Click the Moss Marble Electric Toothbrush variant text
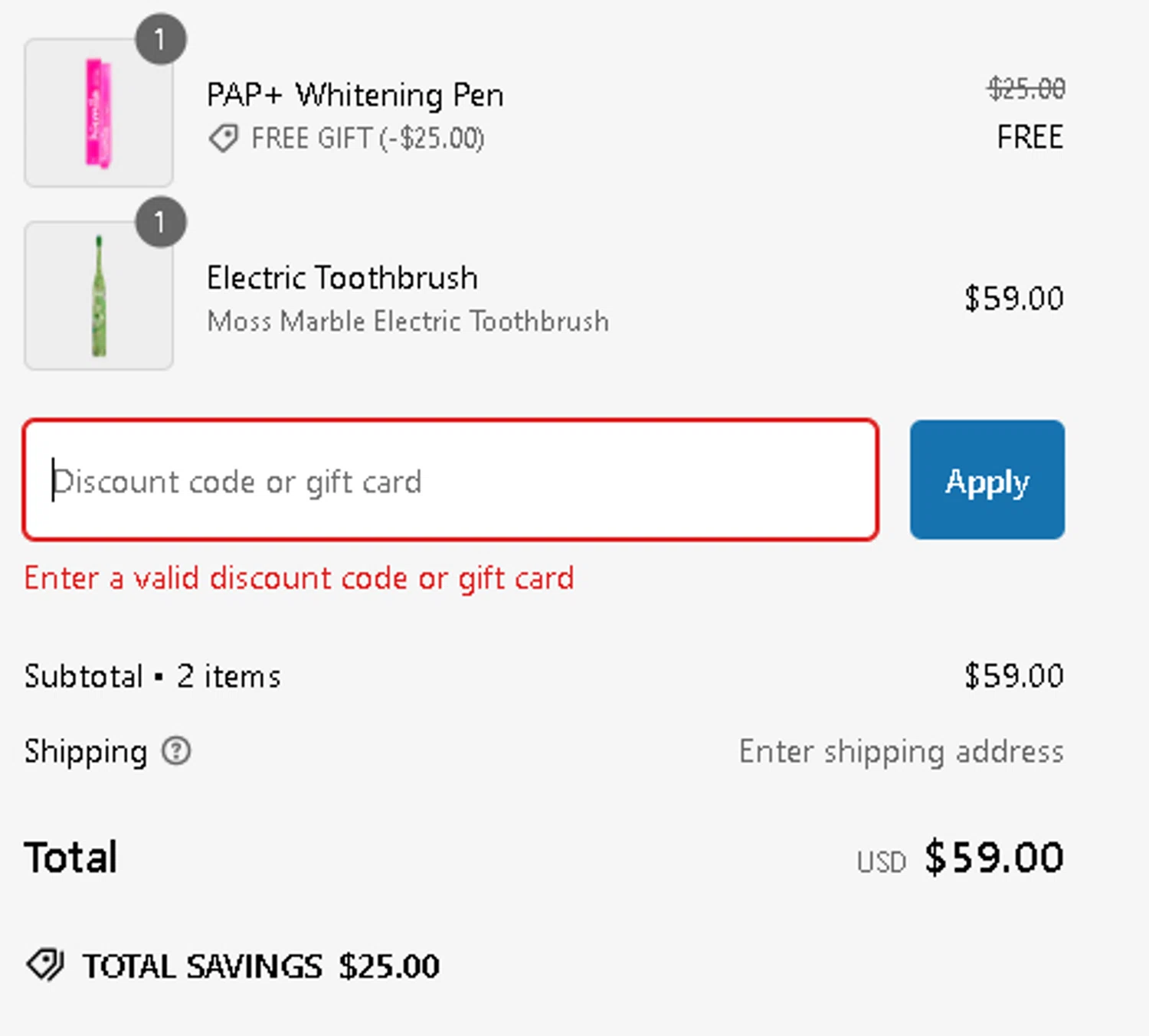1149x1036 pixels. point(408,321)
